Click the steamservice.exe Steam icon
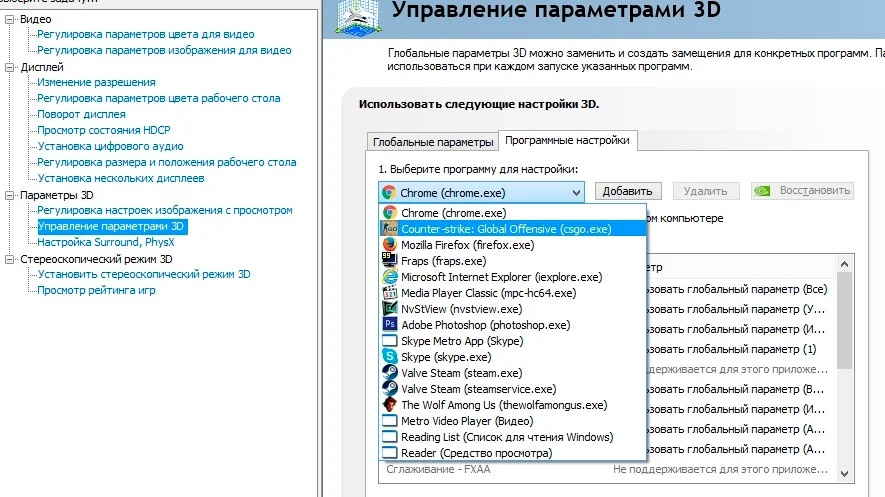 tap(389, 389)
